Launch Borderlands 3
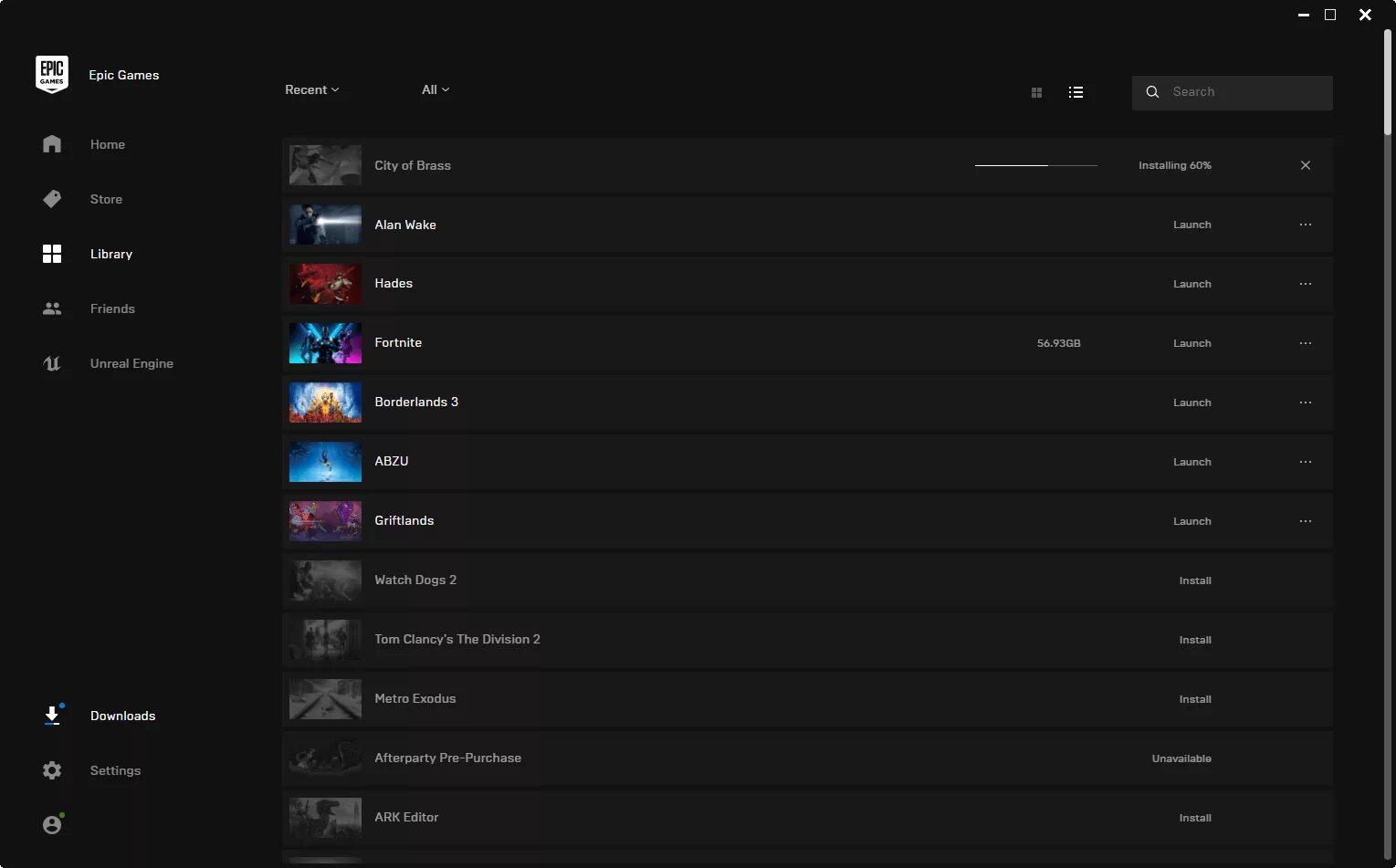The image size is (1396, 868). click(1191, 403)
